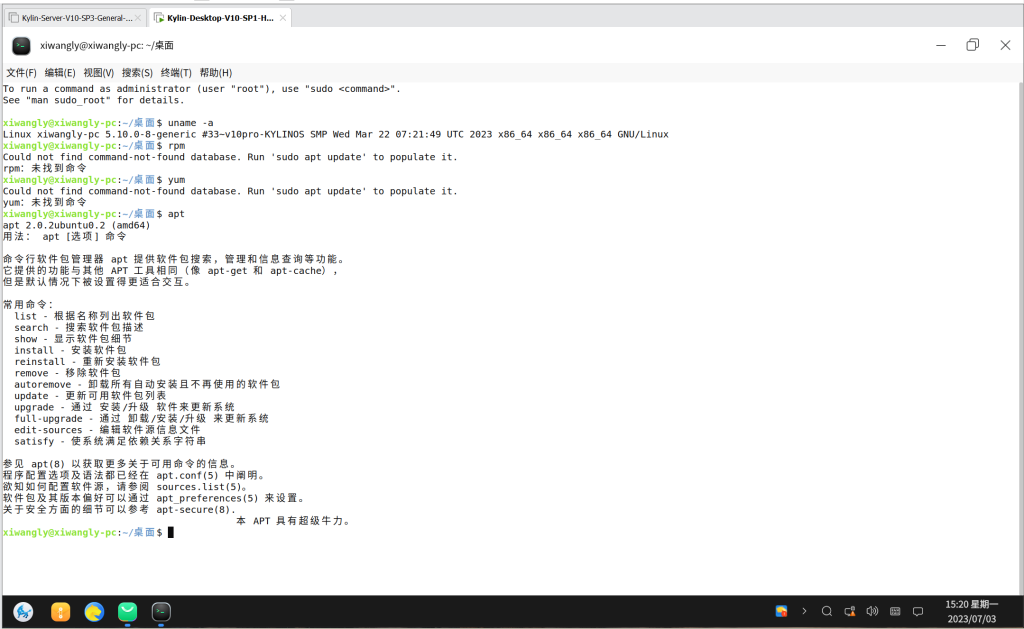The width and height of the screenshot is (1024, 629).
Task: Open the volume speaker tray icon
Action: click(x=871, y=611)
